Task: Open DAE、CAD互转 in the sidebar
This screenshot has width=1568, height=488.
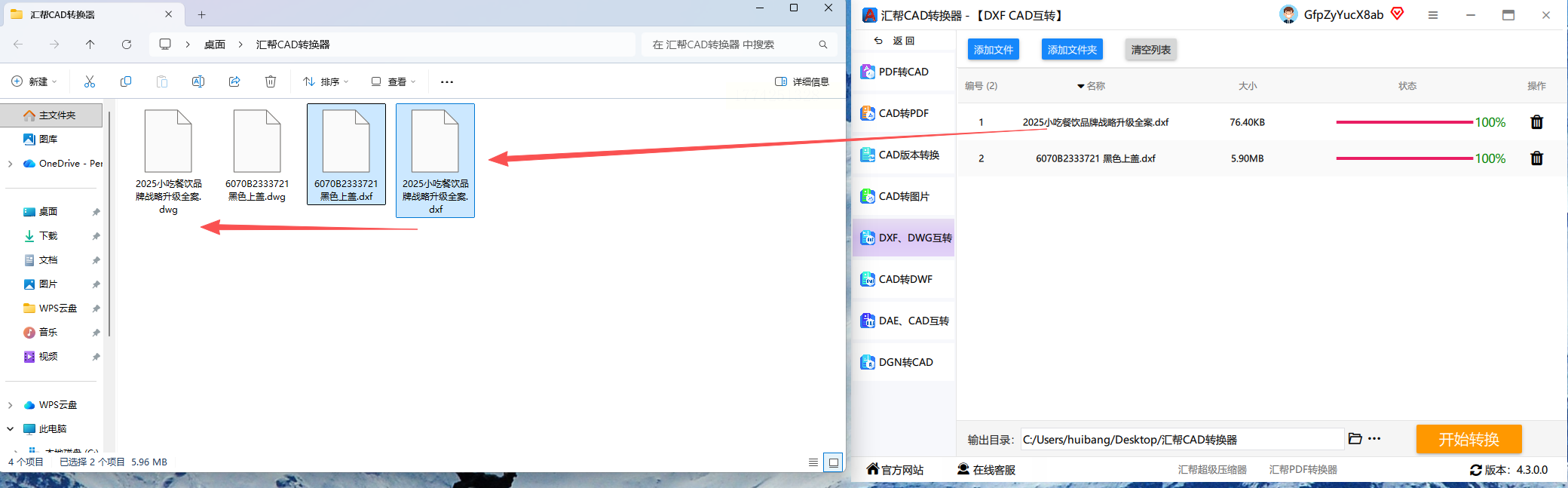Action: 903,321
